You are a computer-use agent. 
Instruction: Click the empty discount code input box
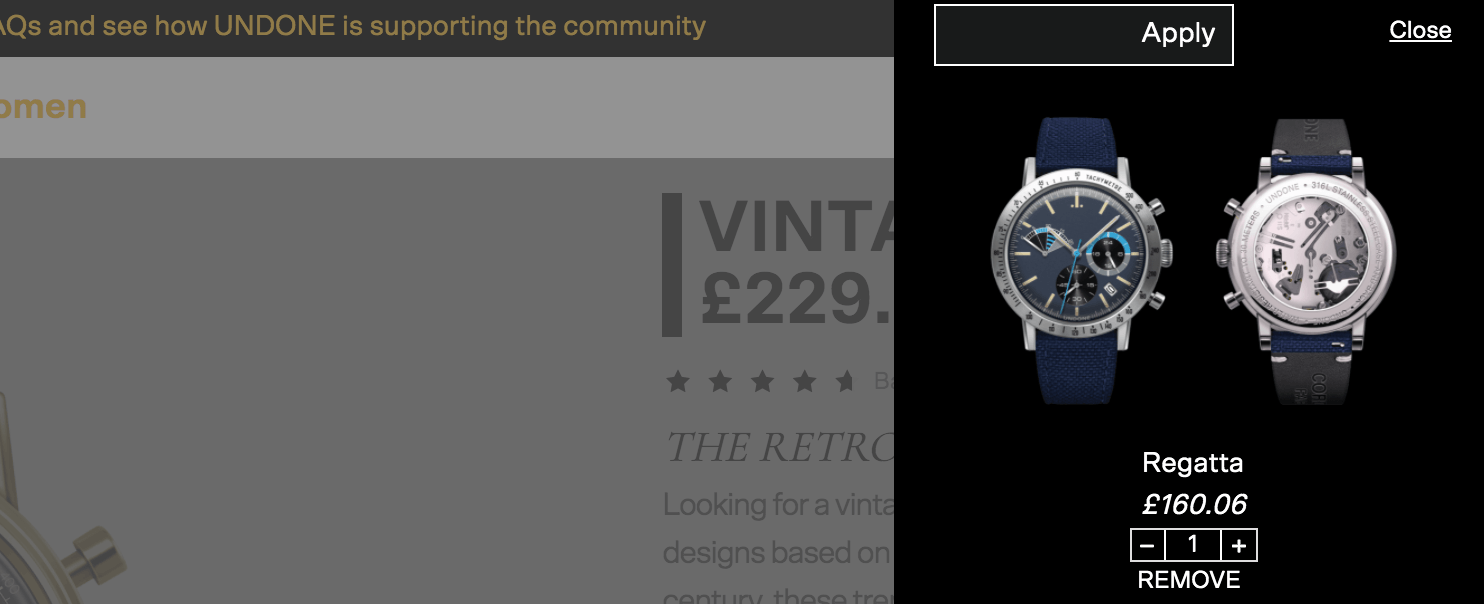(x=1035, y=35)
